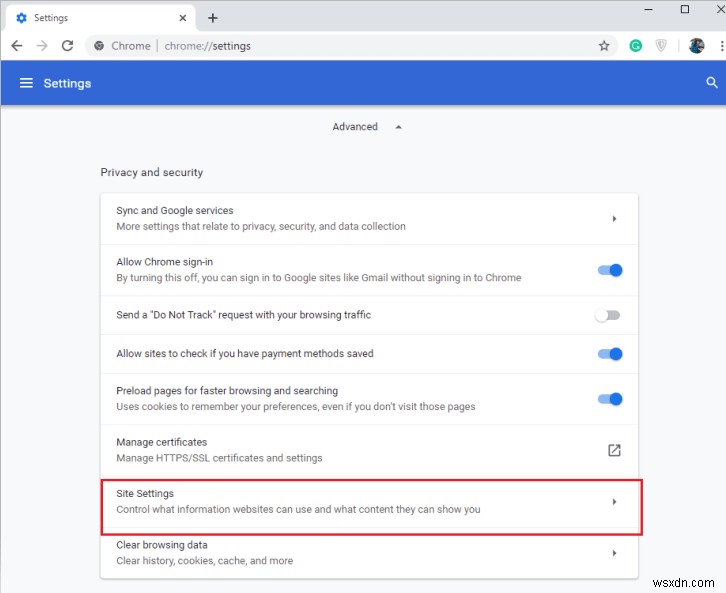
Task: Enable the Do Not Track request toggle
Action: click(x=607, y=316)
